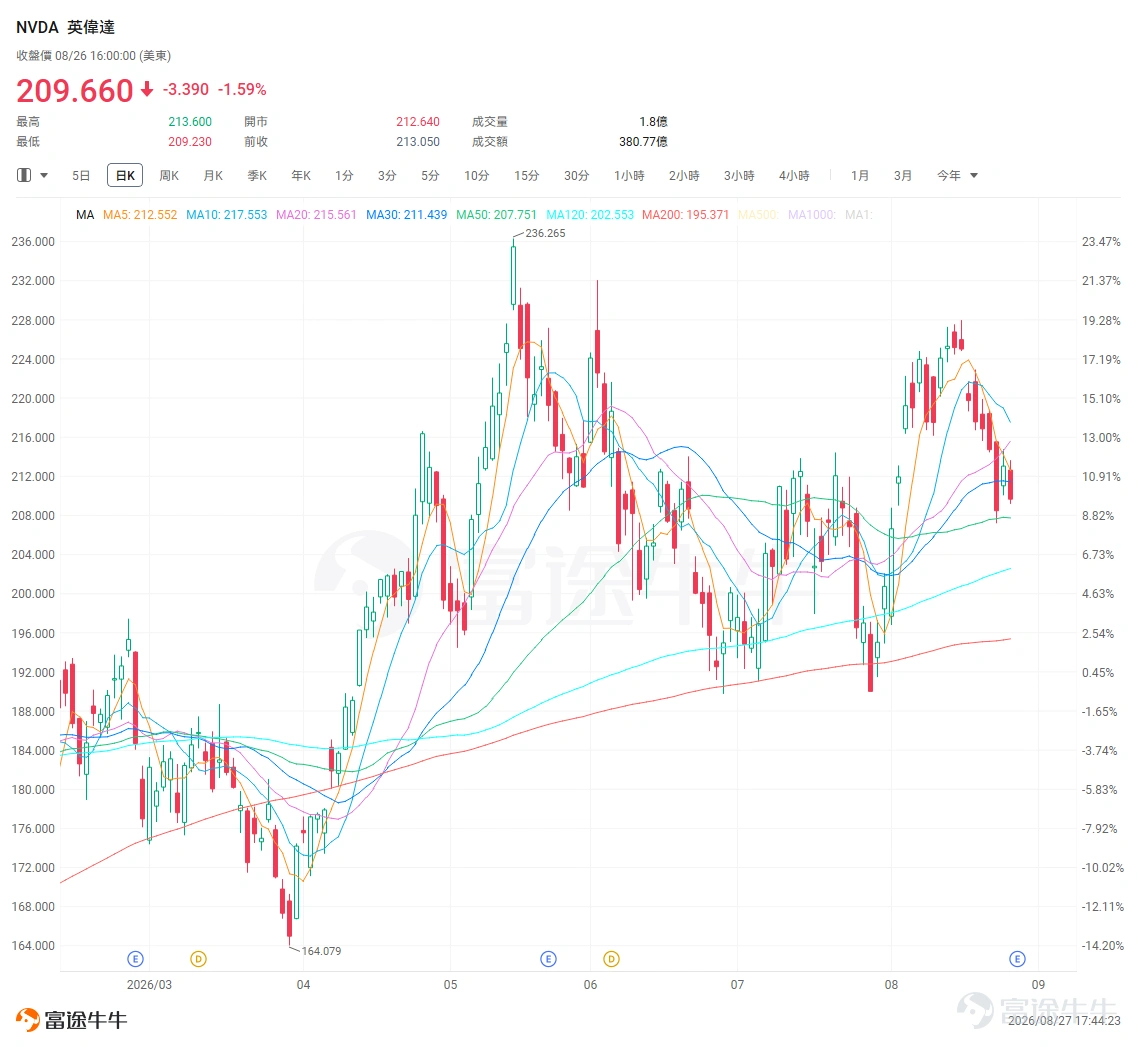This screenshot has width=1137, height=1047.
Task: Click the dividend D marker after 06
Action: (x=611, y=959)
